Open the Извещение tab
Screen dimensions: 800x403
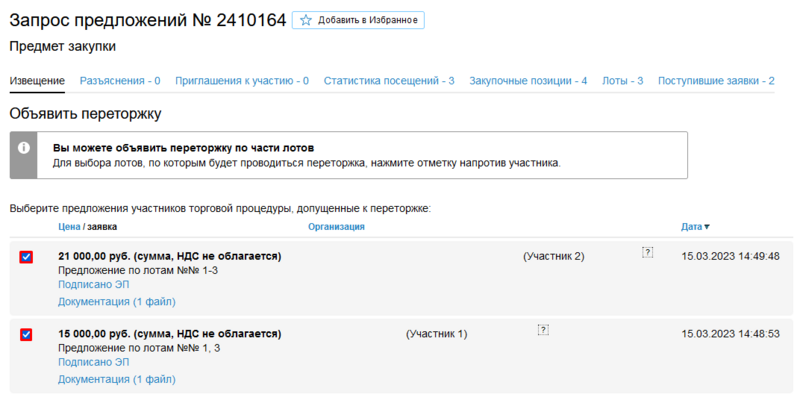pos(37,80)
